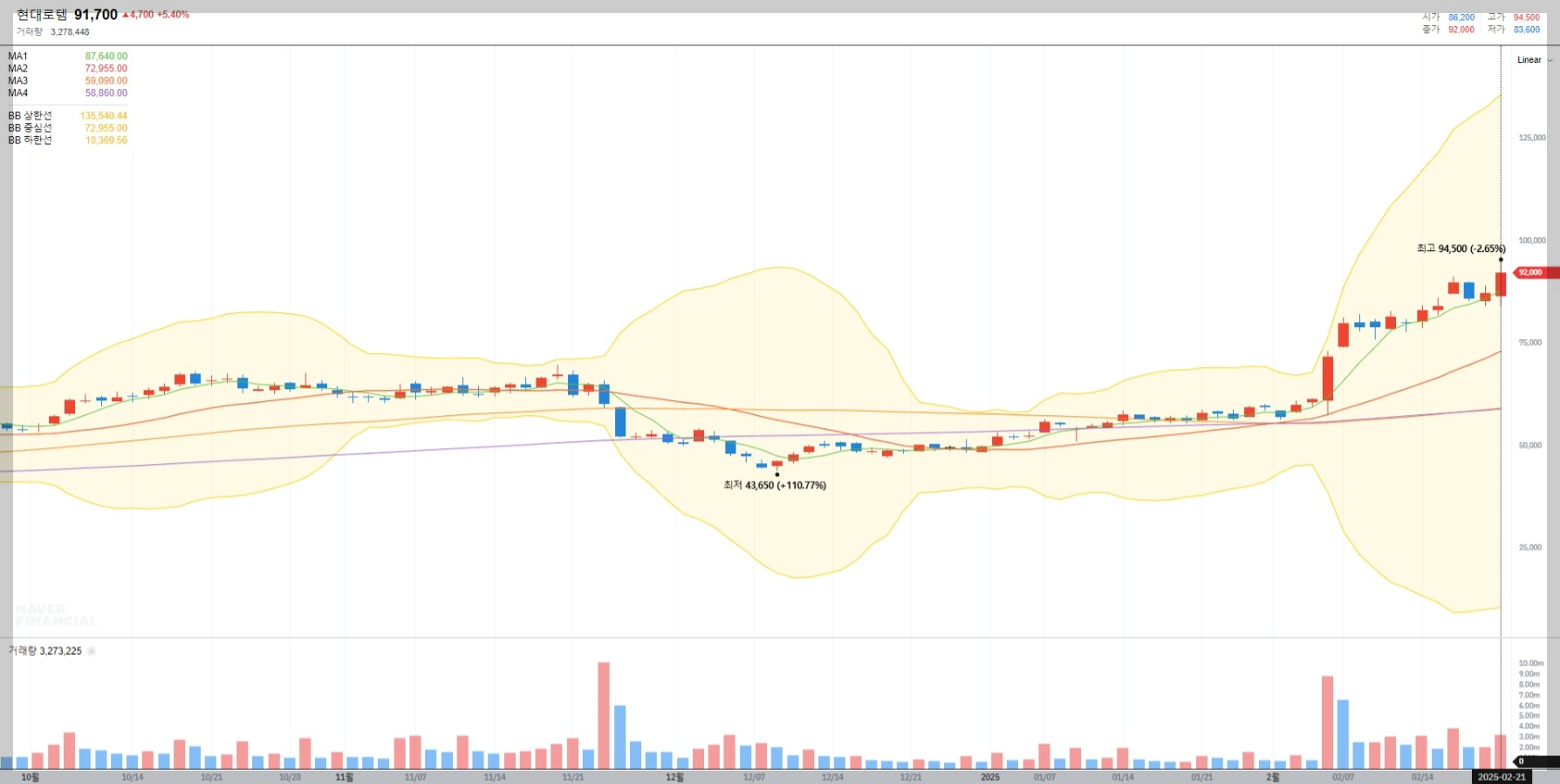Select the BB 하한선 value 10,369.56

(106, 140)
